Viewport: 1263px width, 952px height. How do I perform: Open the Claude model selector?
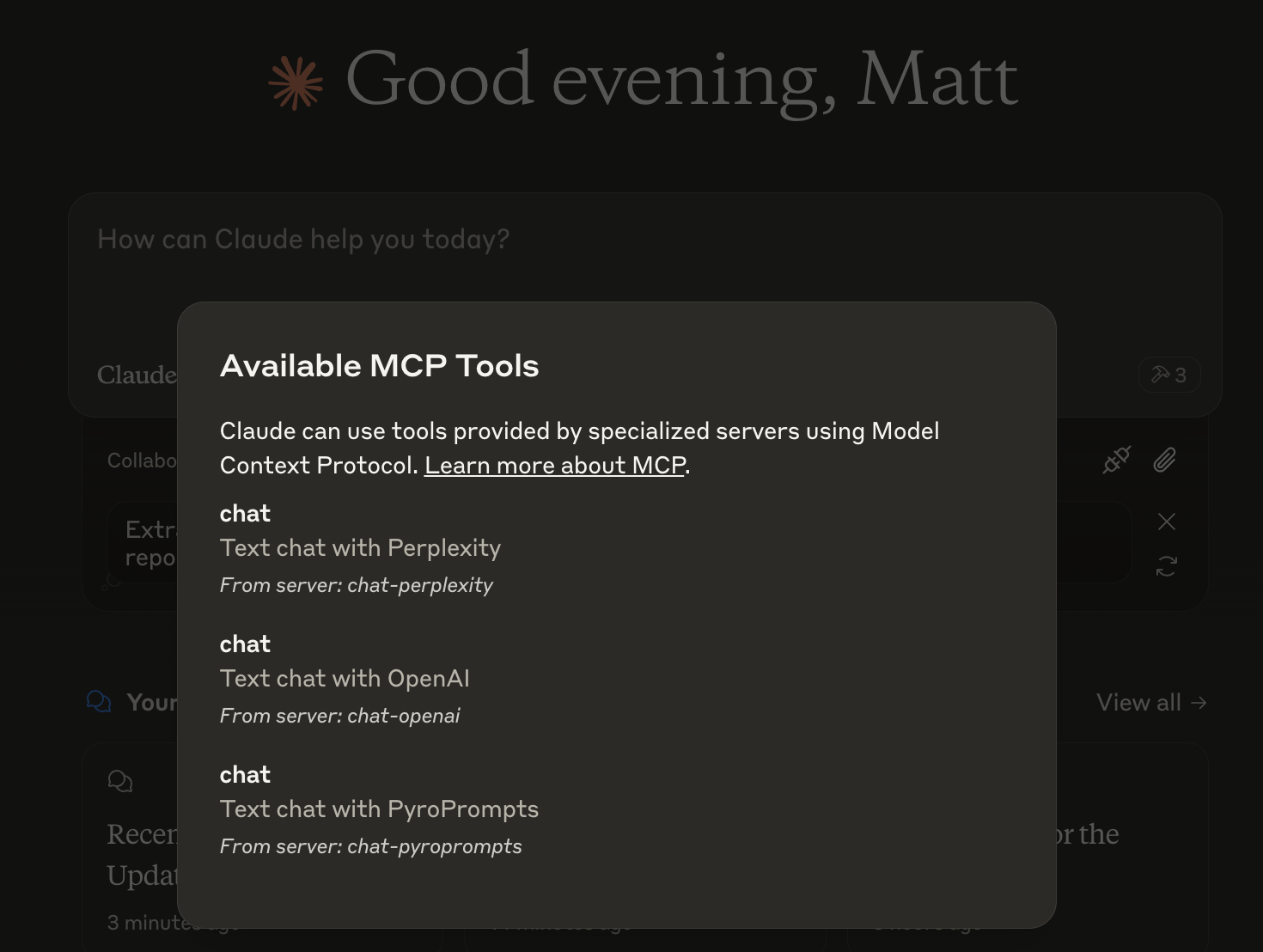137,375
